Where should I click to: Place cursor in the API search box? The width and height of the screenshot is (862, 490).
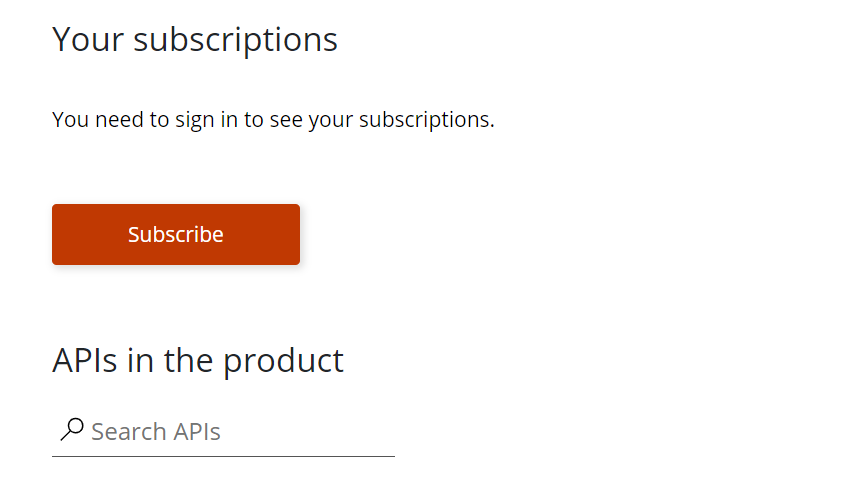[240, 432]
